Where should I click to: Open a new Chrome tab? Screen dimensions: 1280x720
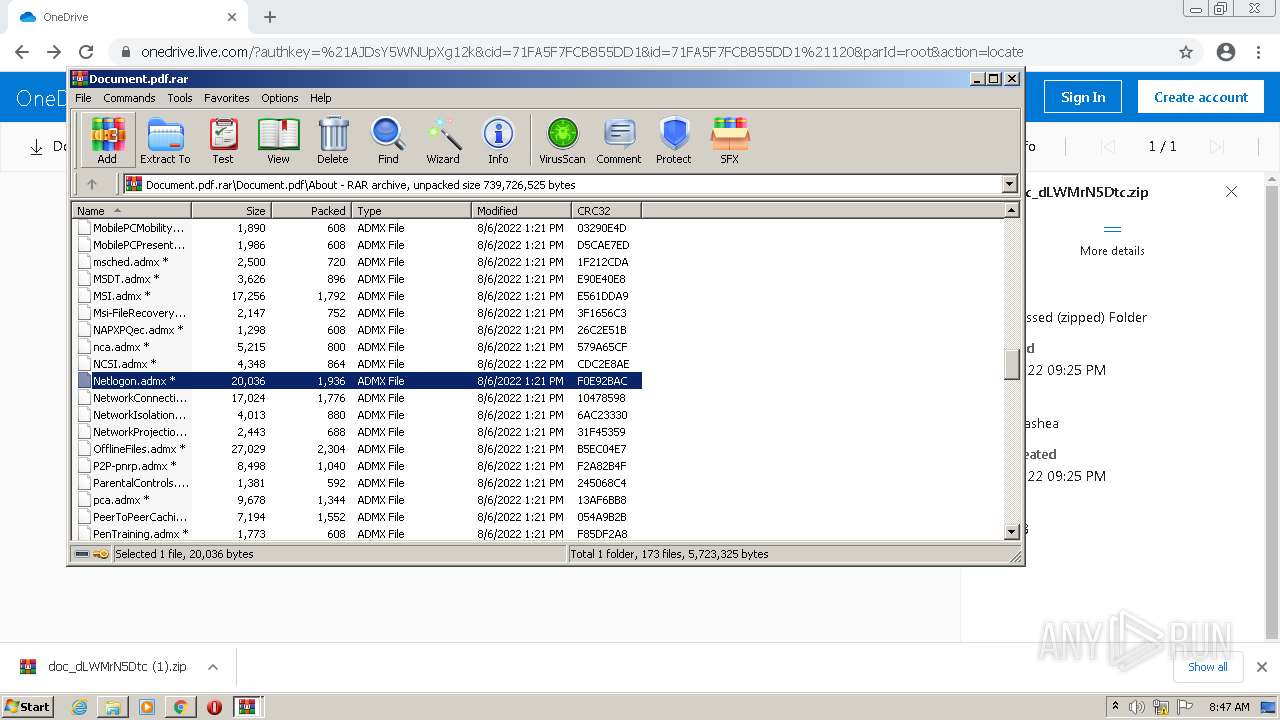coord(269,17)
